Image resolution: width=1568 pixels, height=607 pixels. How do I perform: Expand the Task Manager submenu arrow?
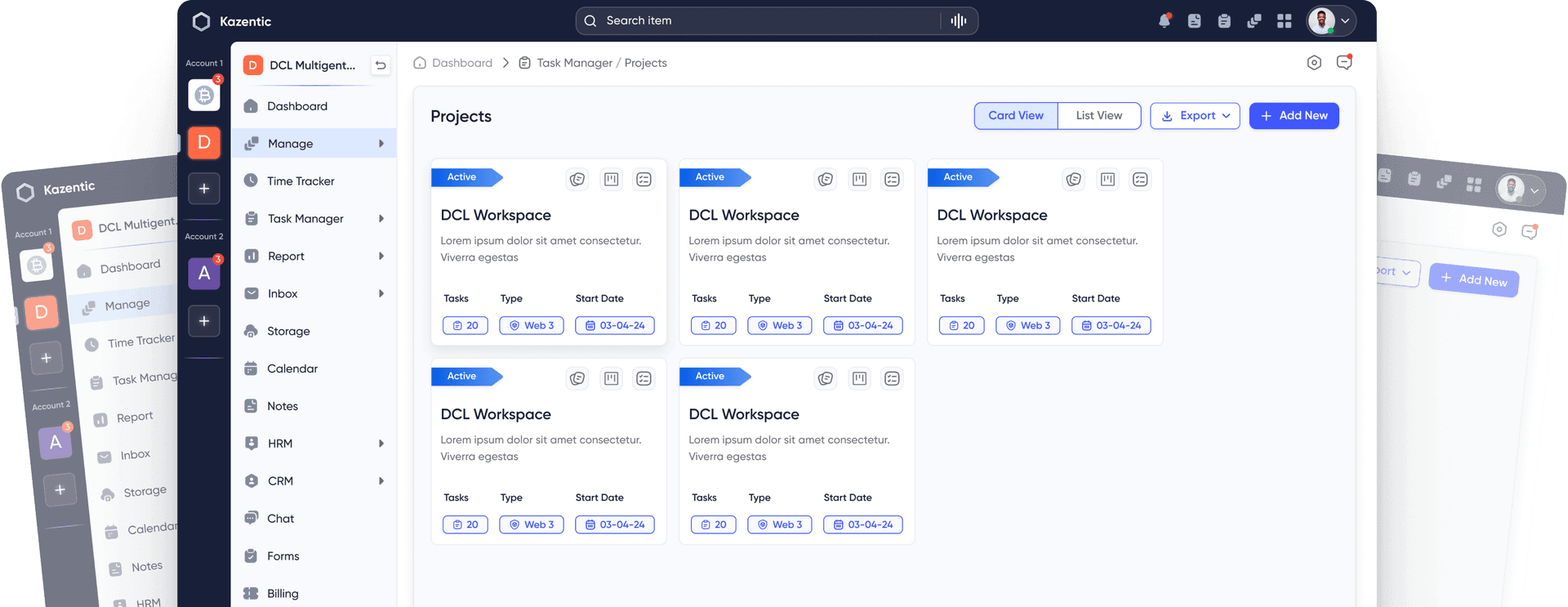pyautogui.click(x=381, y=219)
